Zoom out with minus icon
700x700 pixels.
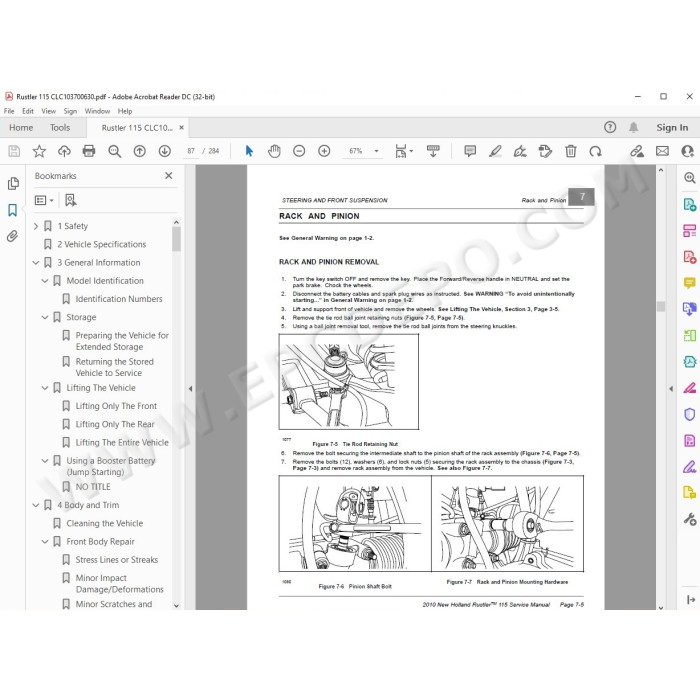pos(299,151)
